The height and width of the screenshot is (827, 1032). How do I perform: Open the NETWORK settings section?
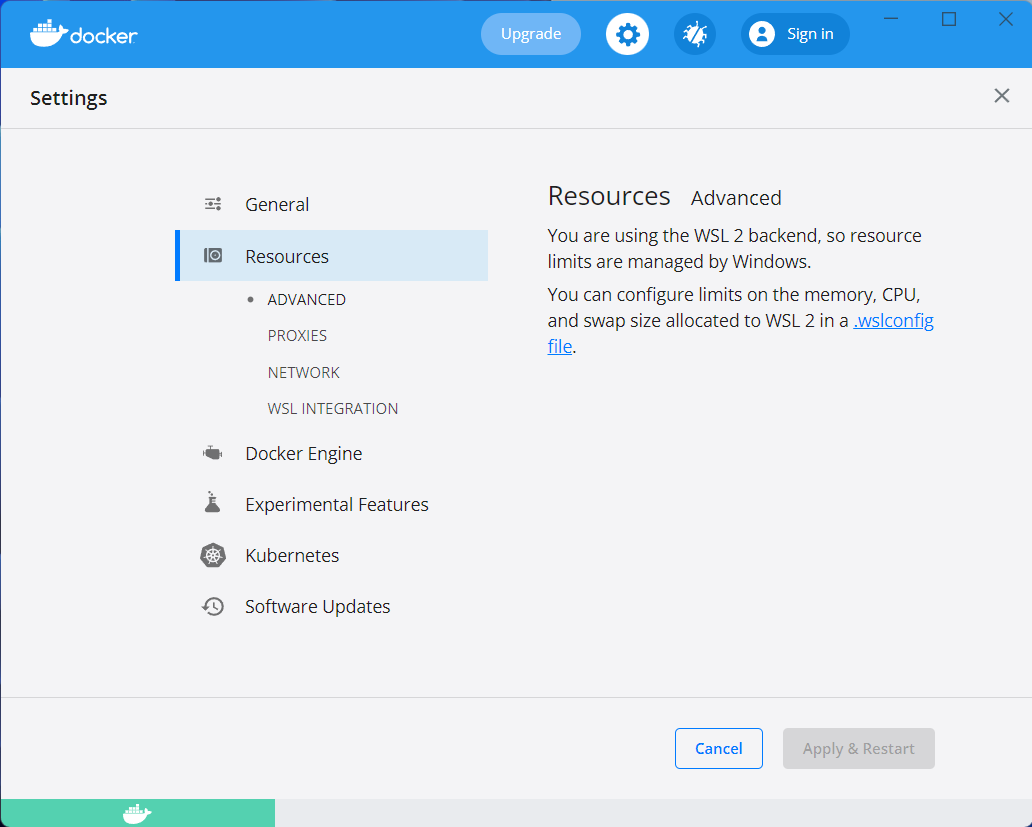[303, 371]
